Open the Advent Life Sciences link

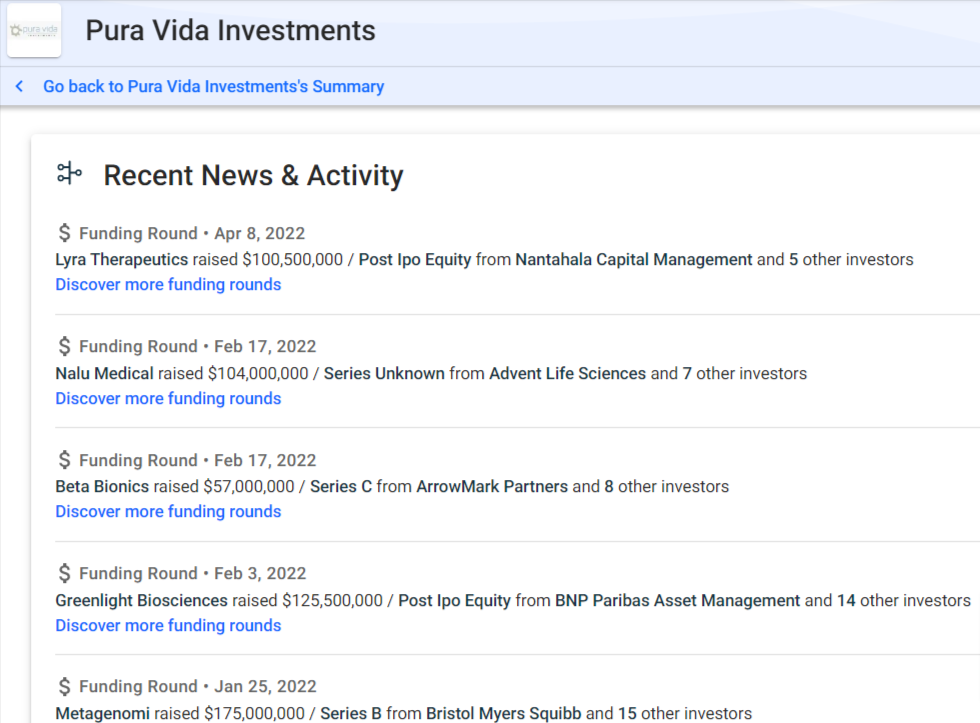[x=567, y=373]
